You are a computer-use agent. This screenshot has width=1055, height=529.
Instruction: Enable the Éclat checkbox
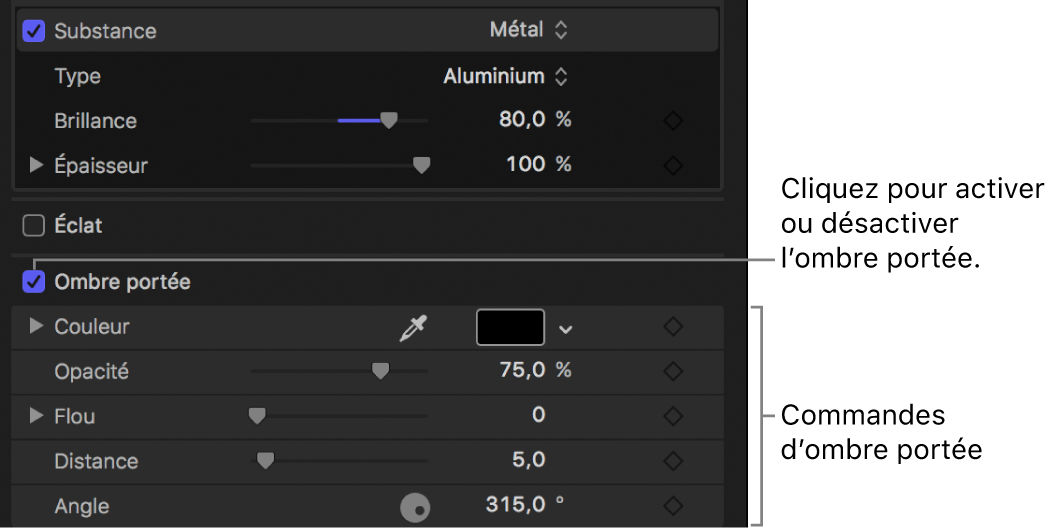click(x=34, y=225)
